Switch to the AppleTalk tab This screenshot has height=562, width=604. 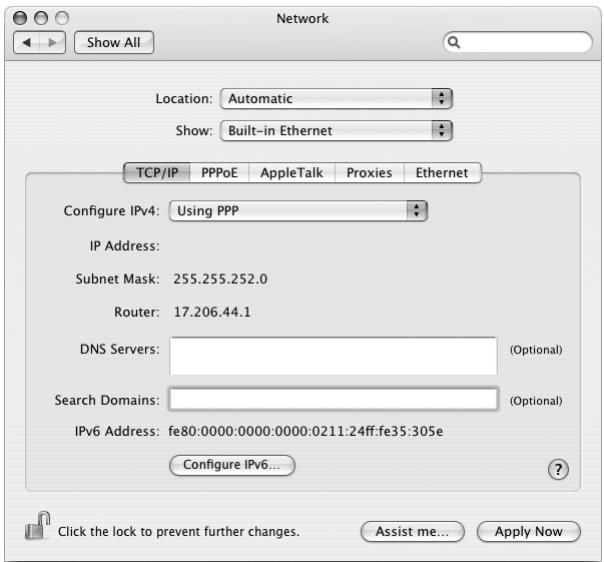[292, 173]
